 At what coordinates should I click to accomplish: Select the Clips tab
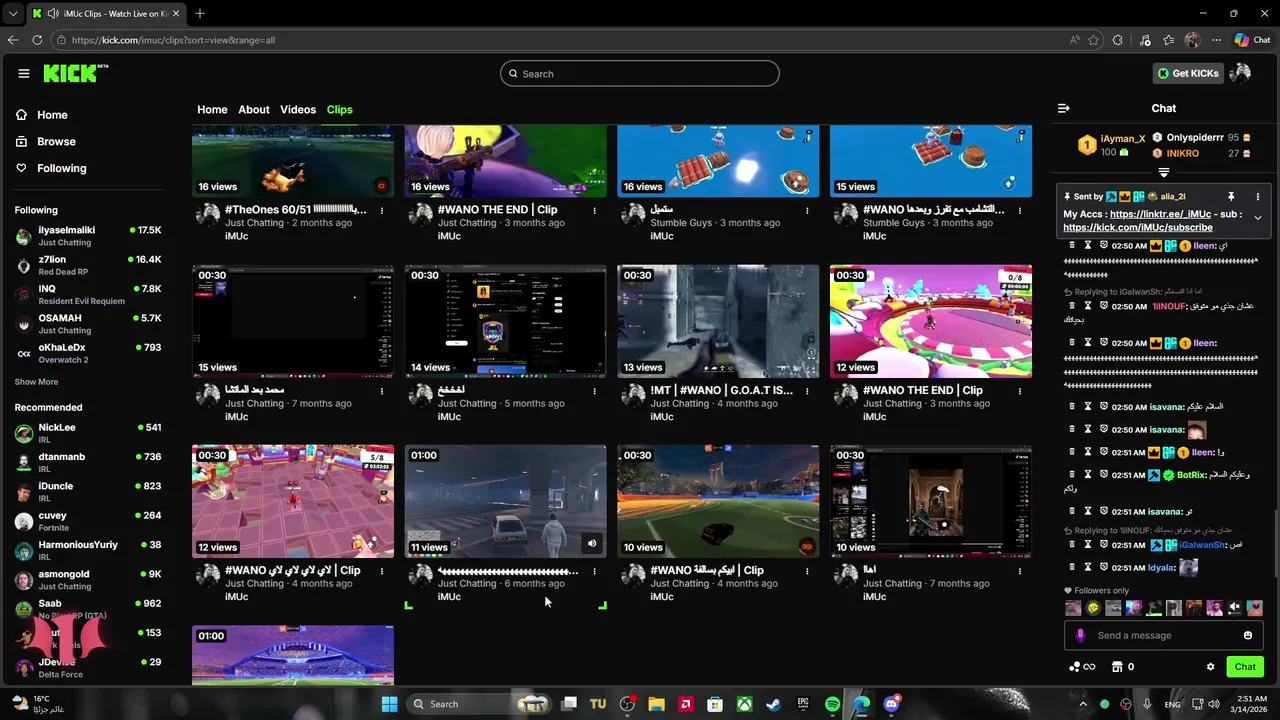(x=340, y=109)
